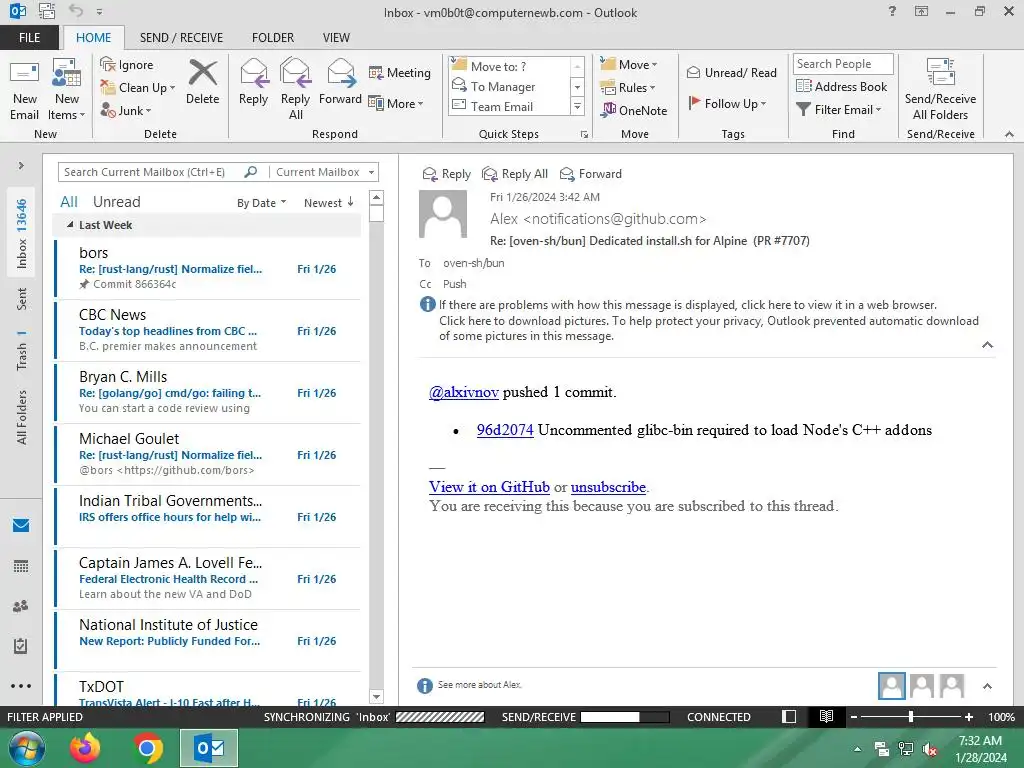Open the By Date arrangement dropdown
1024x768 pixels.
[261, 203]
